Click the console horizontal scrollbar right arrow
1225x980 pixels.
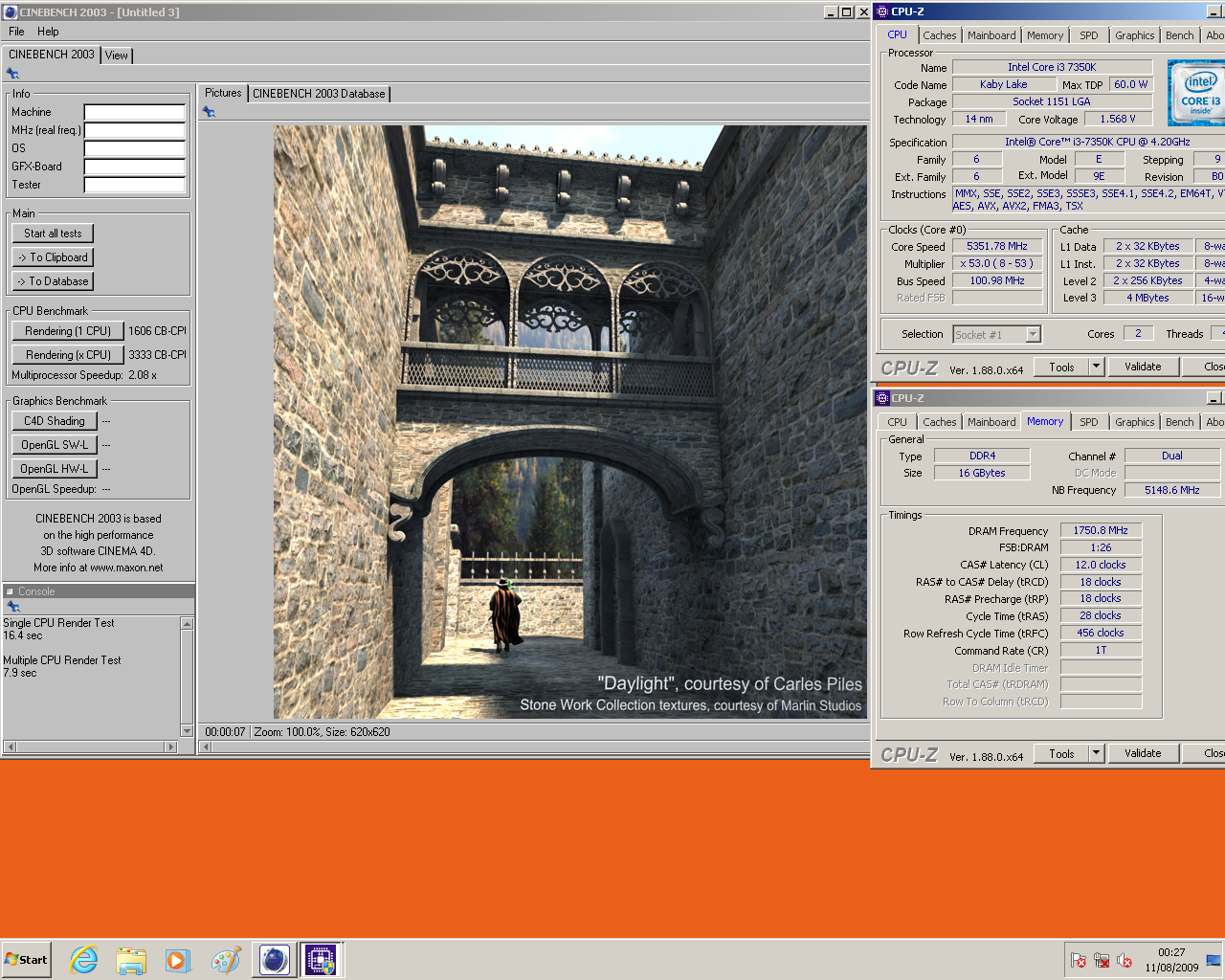coord(171,746)
